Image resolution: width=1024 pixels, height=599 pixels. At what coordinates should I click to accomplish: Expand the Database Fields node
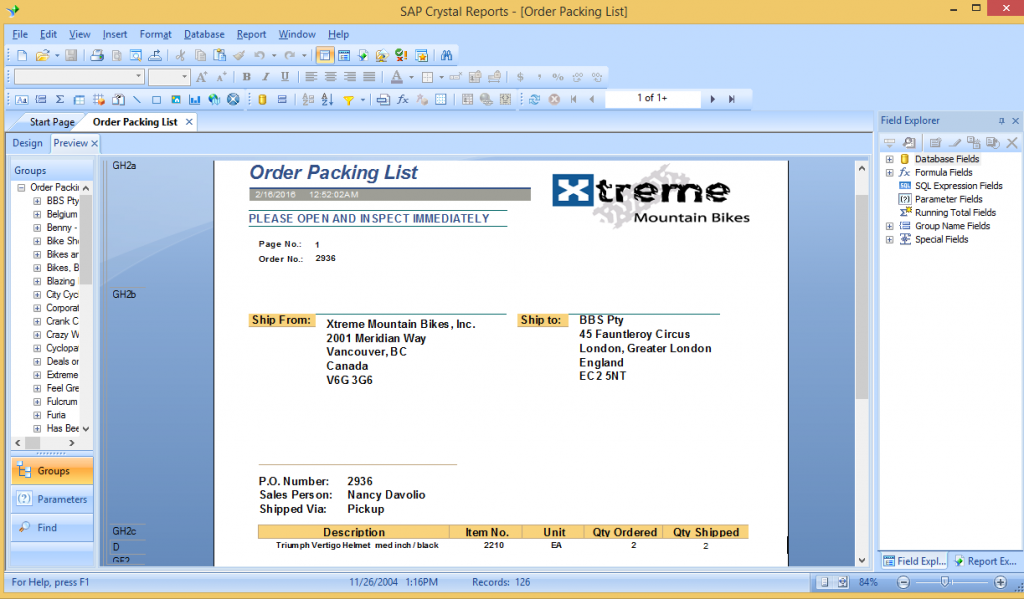pyautogui.click(x=889, y=159)
